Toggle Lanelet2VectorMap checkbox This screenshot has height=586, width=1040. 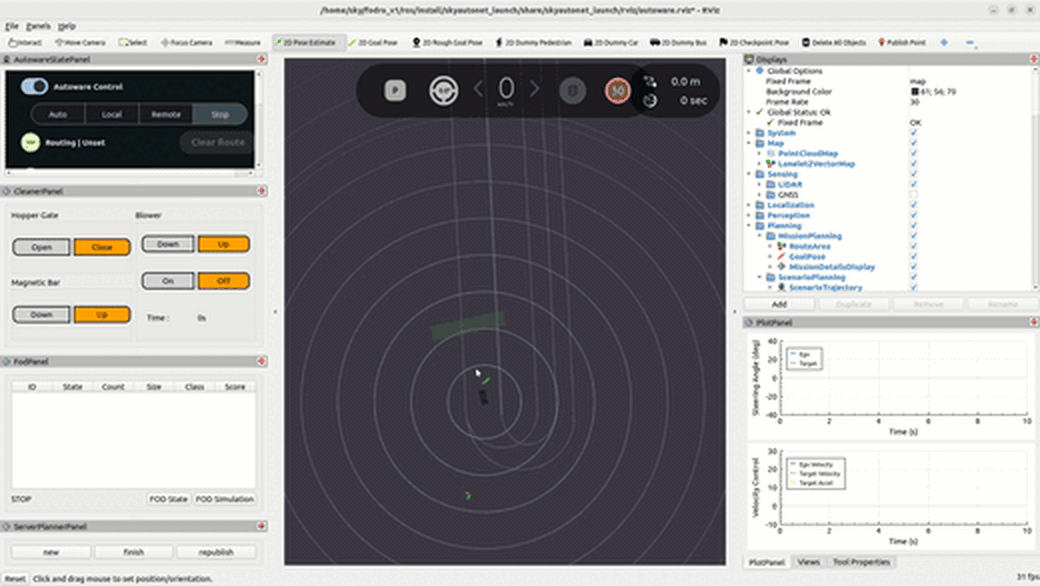click(x=913, y=164)
